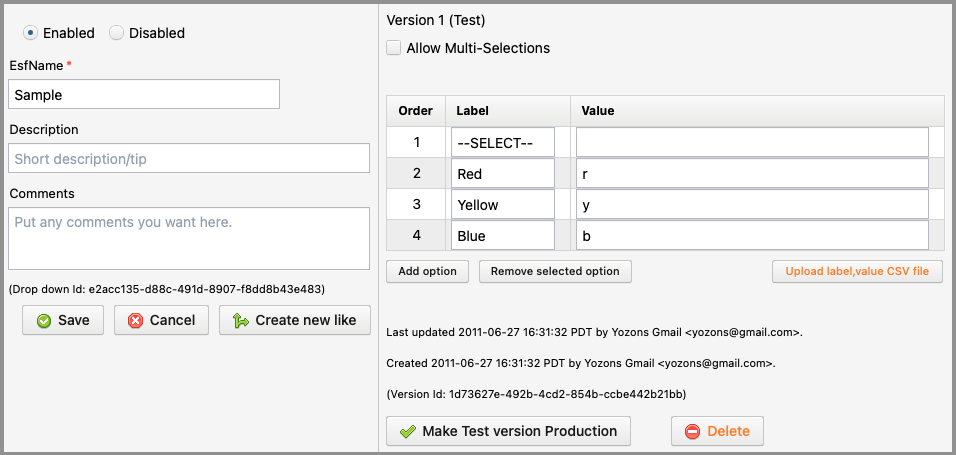The width and height of the screenshot is (956, 455).
Task: Click the Create new like branch icon
Action: point(240,321)
